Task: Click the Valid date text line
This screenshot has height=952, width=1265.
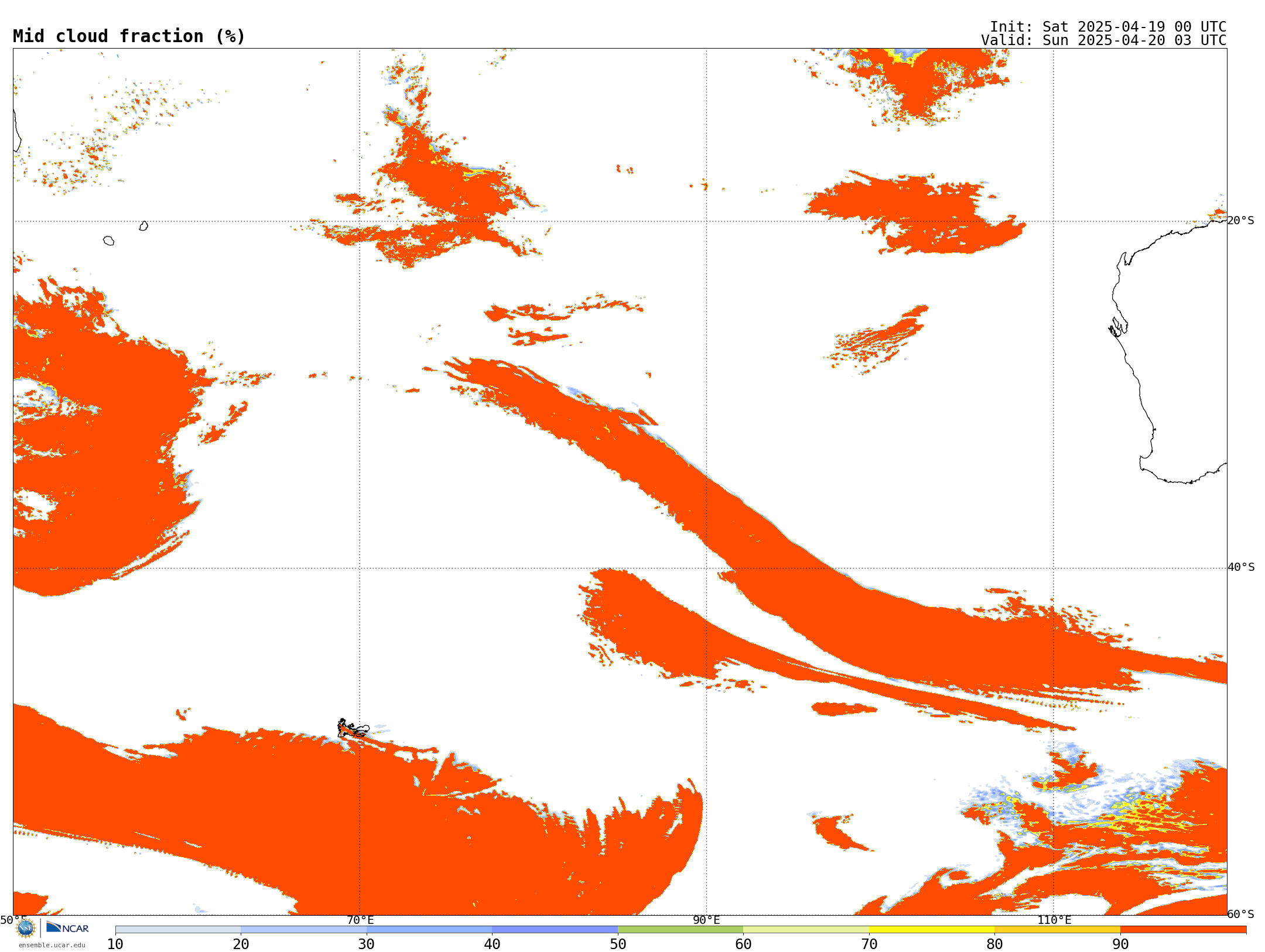Action: (1104, 40)
